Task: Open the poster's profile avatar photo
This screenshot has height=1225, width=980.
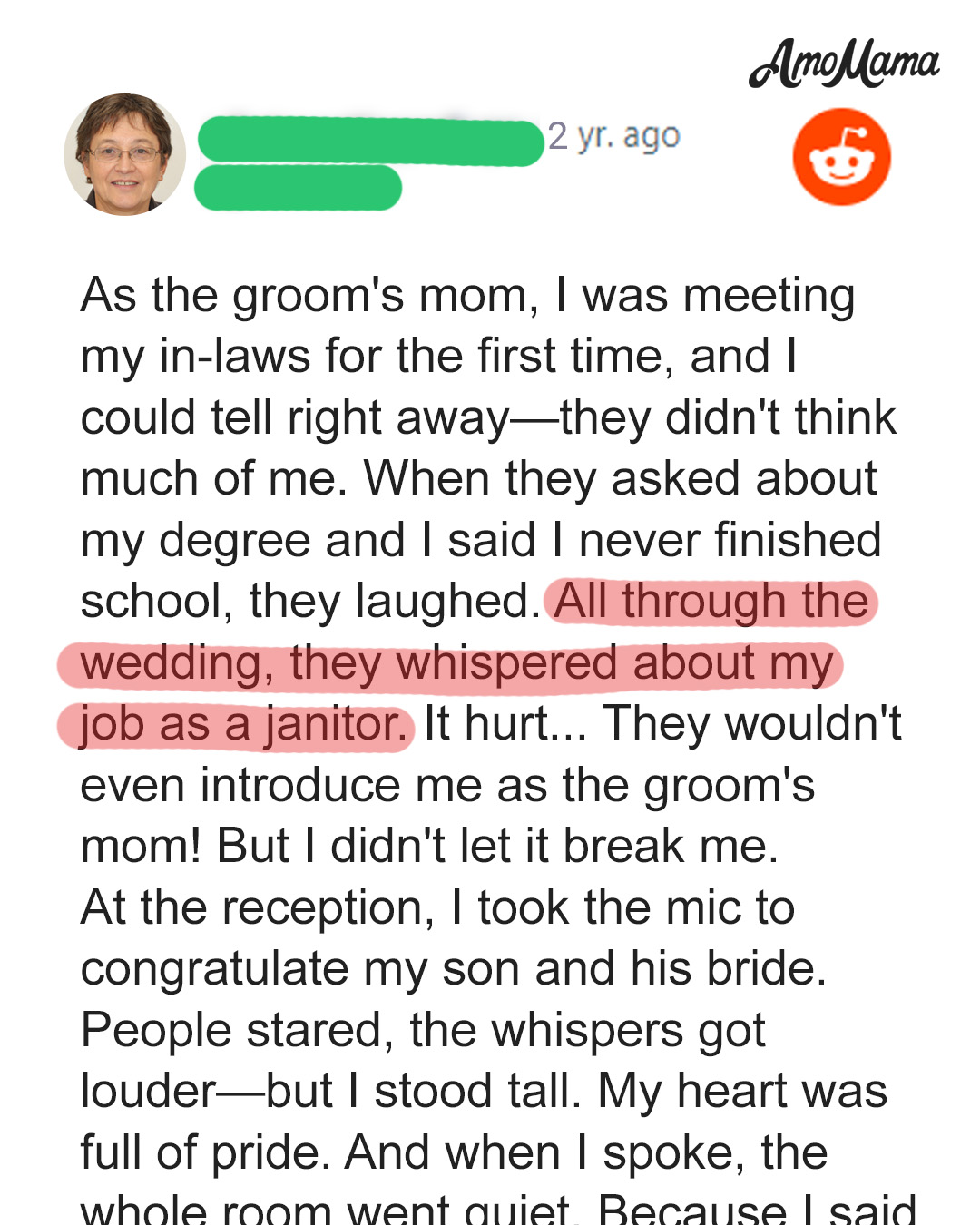Action: point(124,154)
